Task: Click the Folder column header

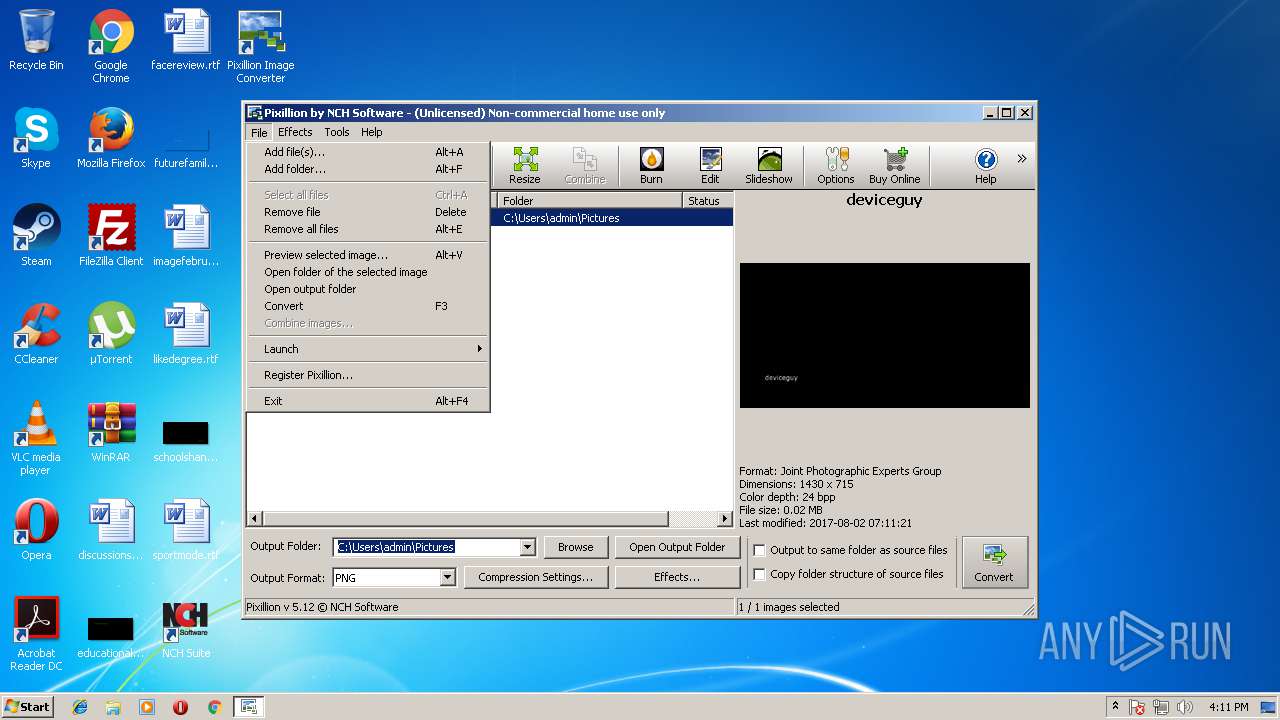Action: point(589,200)
